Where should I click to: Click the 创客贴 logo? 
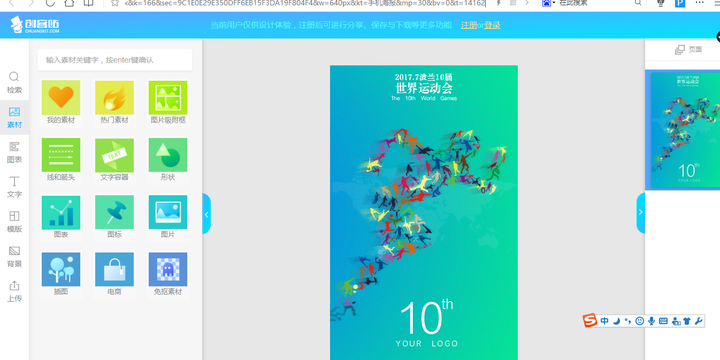[x=35, y=25]
